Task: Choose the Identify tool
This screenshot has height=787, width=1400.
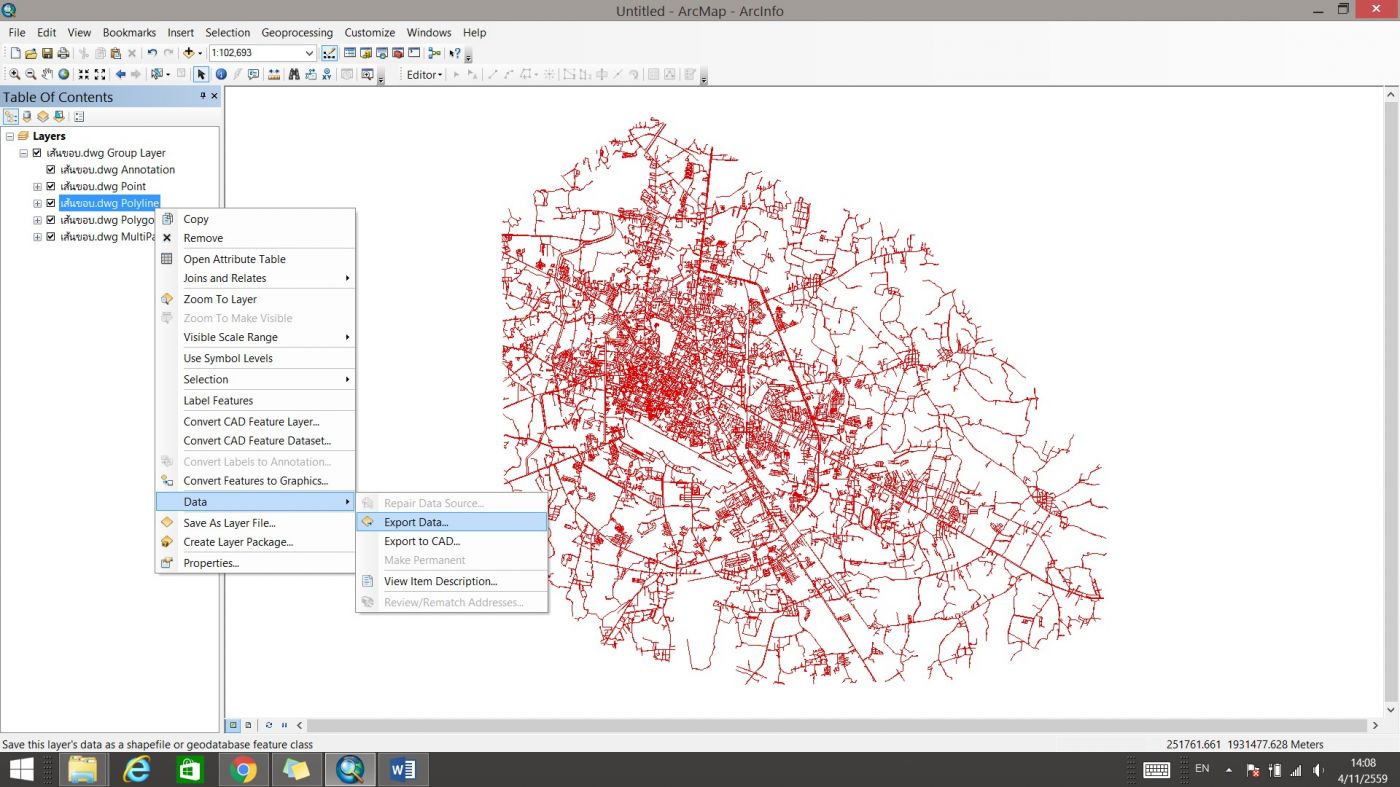Action: [x=221, y=75]
